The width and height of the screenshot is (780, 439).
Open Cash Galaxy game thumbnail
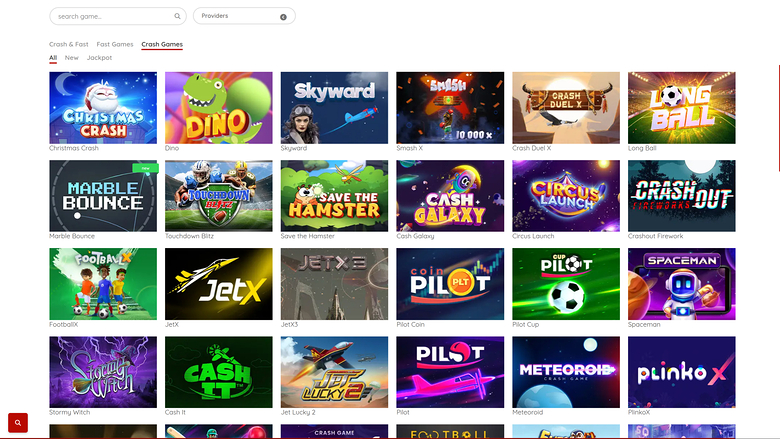coord(450,196)
